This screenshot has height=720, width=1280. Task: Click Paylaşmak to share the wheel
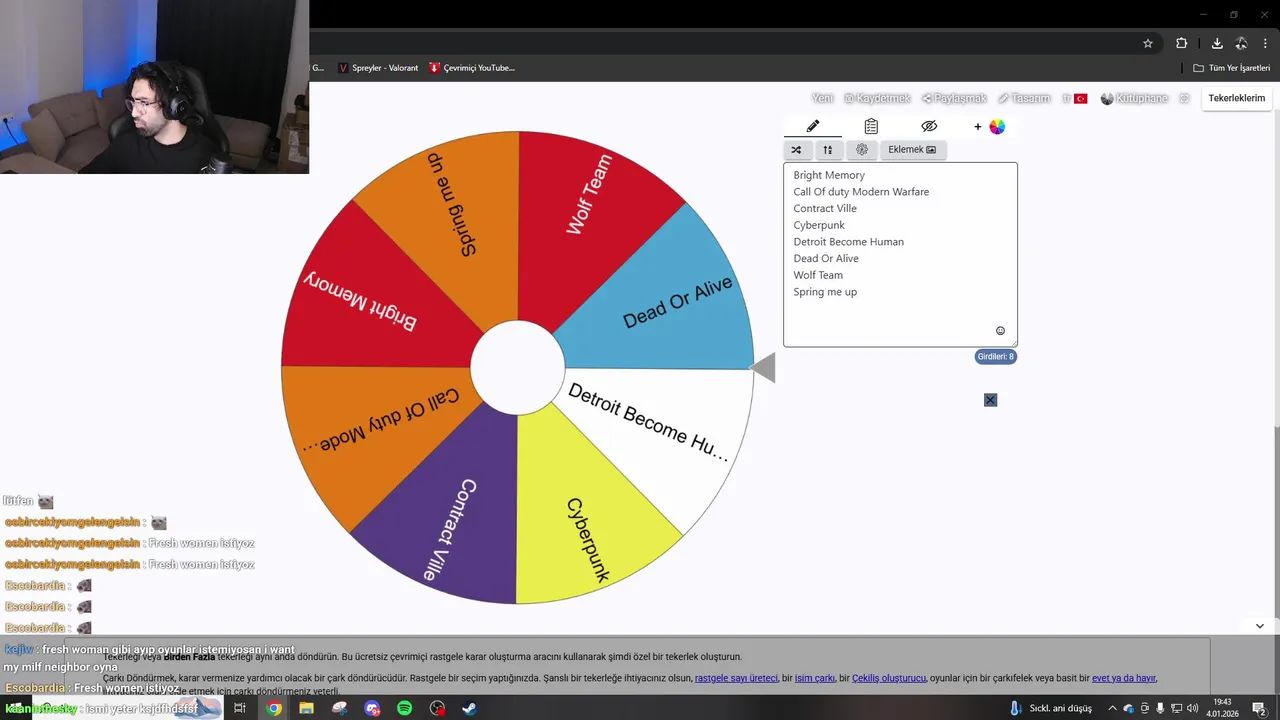[x=954, y=98]
